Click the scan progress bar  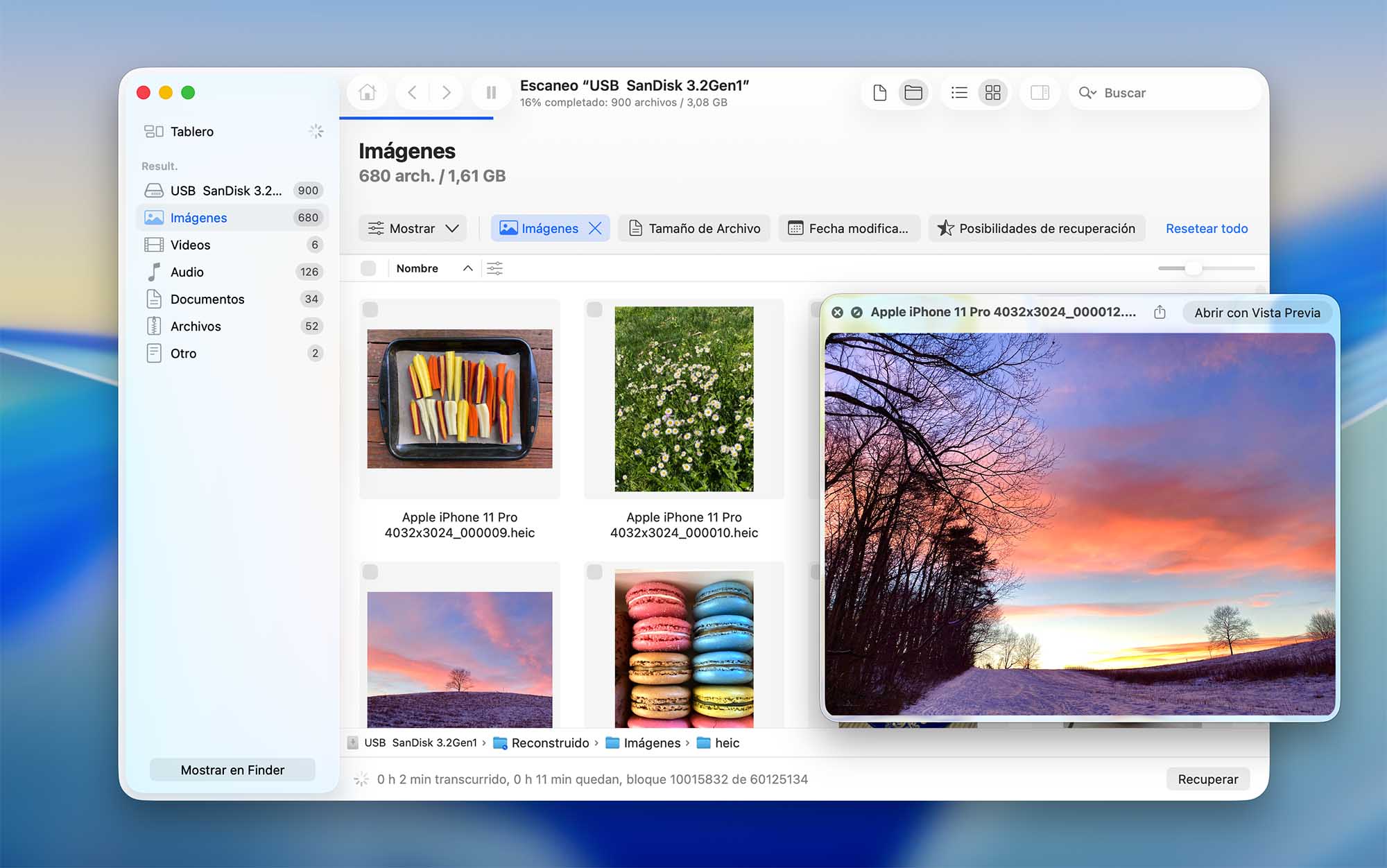click(416, 118)
